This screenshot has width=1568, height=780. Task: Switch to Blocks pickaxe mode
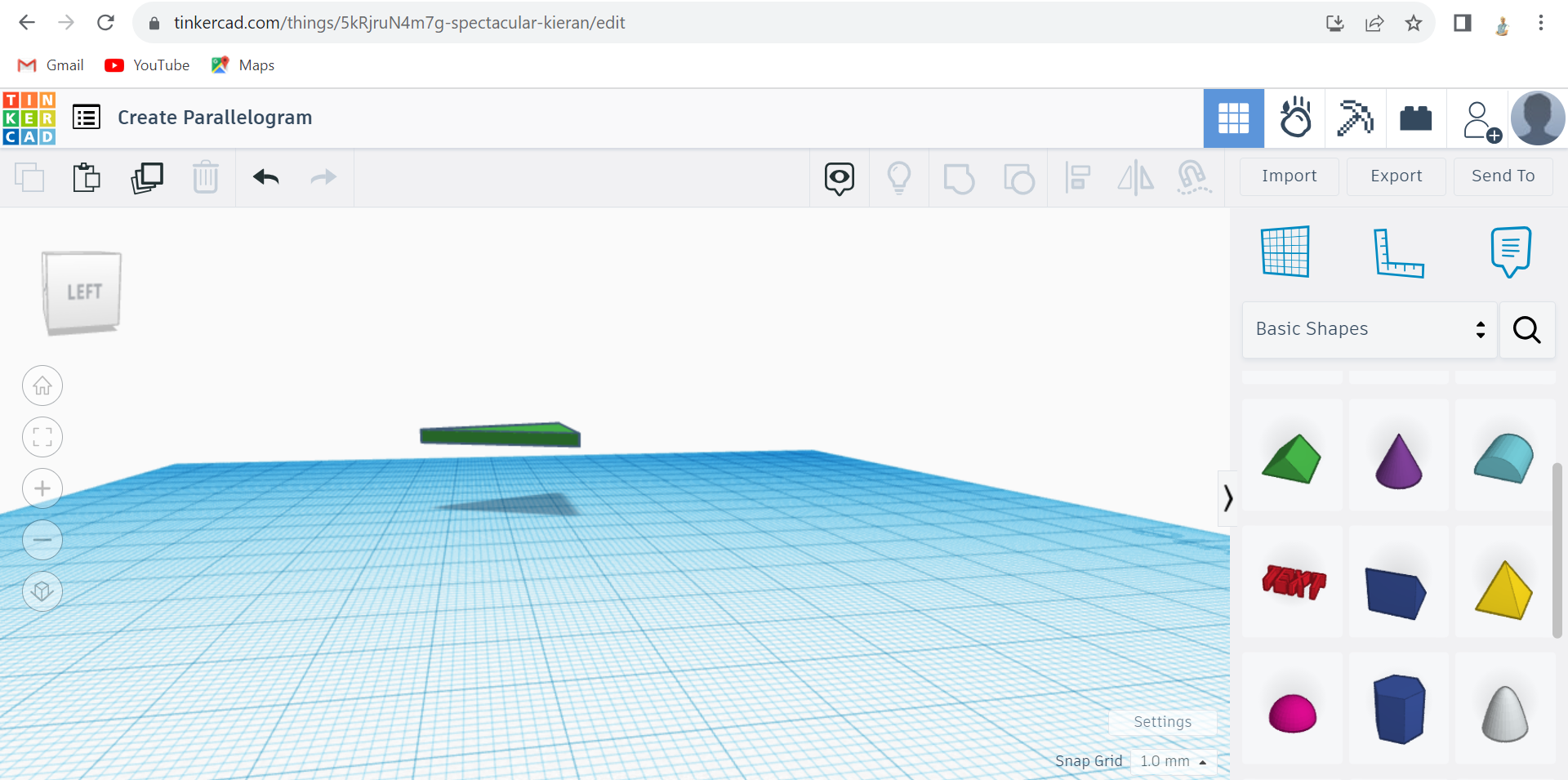click(x=1356, y=118)
